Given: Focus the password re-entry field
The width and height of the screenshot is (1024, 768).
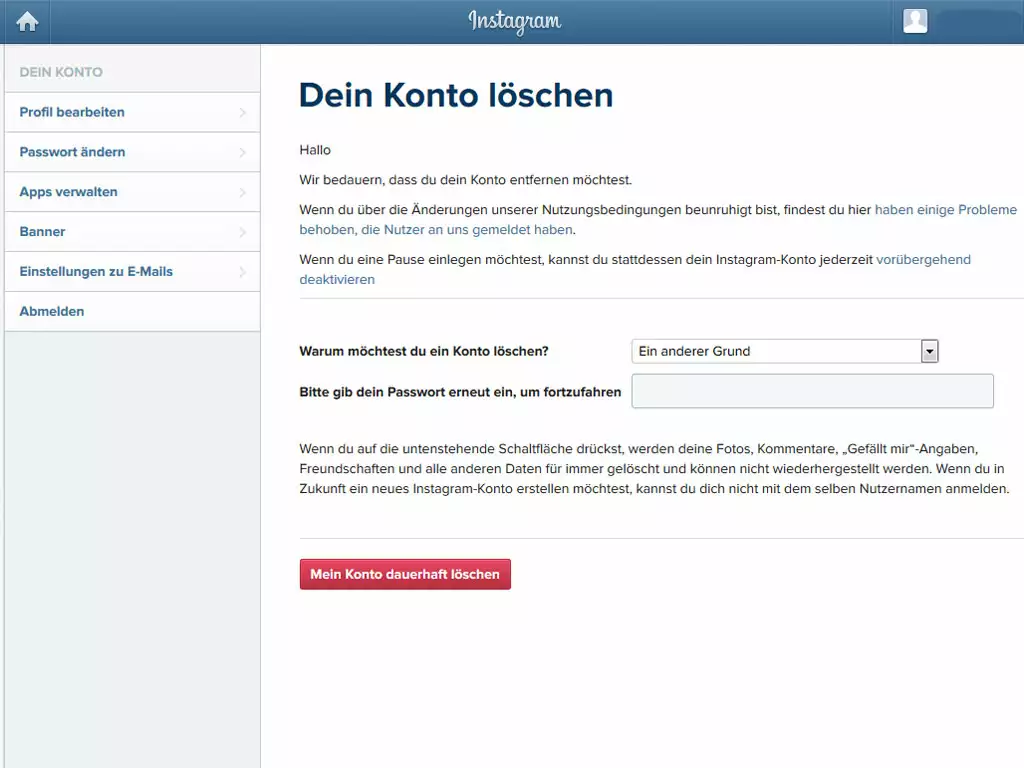Looking at the screenshot, I should point(812,391).
